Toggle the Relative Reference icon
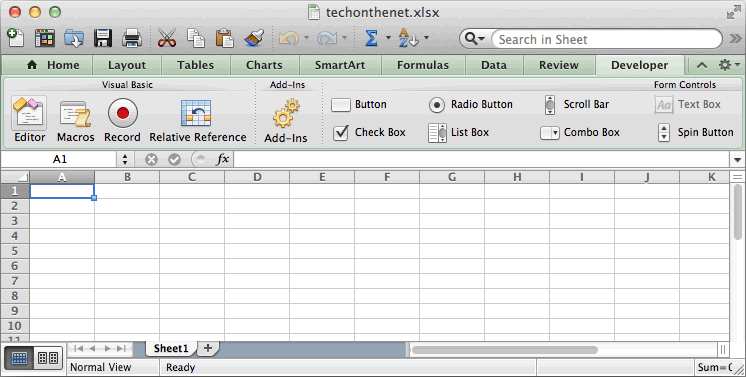746x377 pixels. 196,113
